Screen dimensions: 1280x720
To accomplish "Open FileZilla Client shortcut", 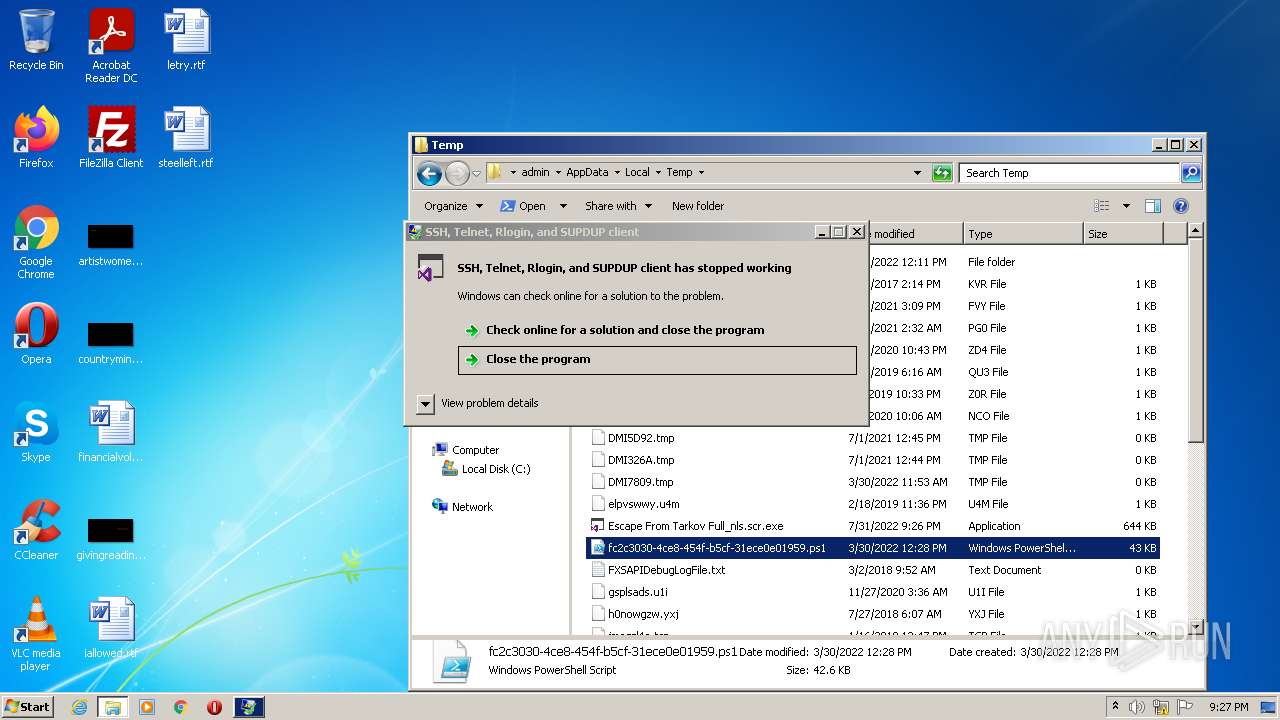I will tap(111, 138).
